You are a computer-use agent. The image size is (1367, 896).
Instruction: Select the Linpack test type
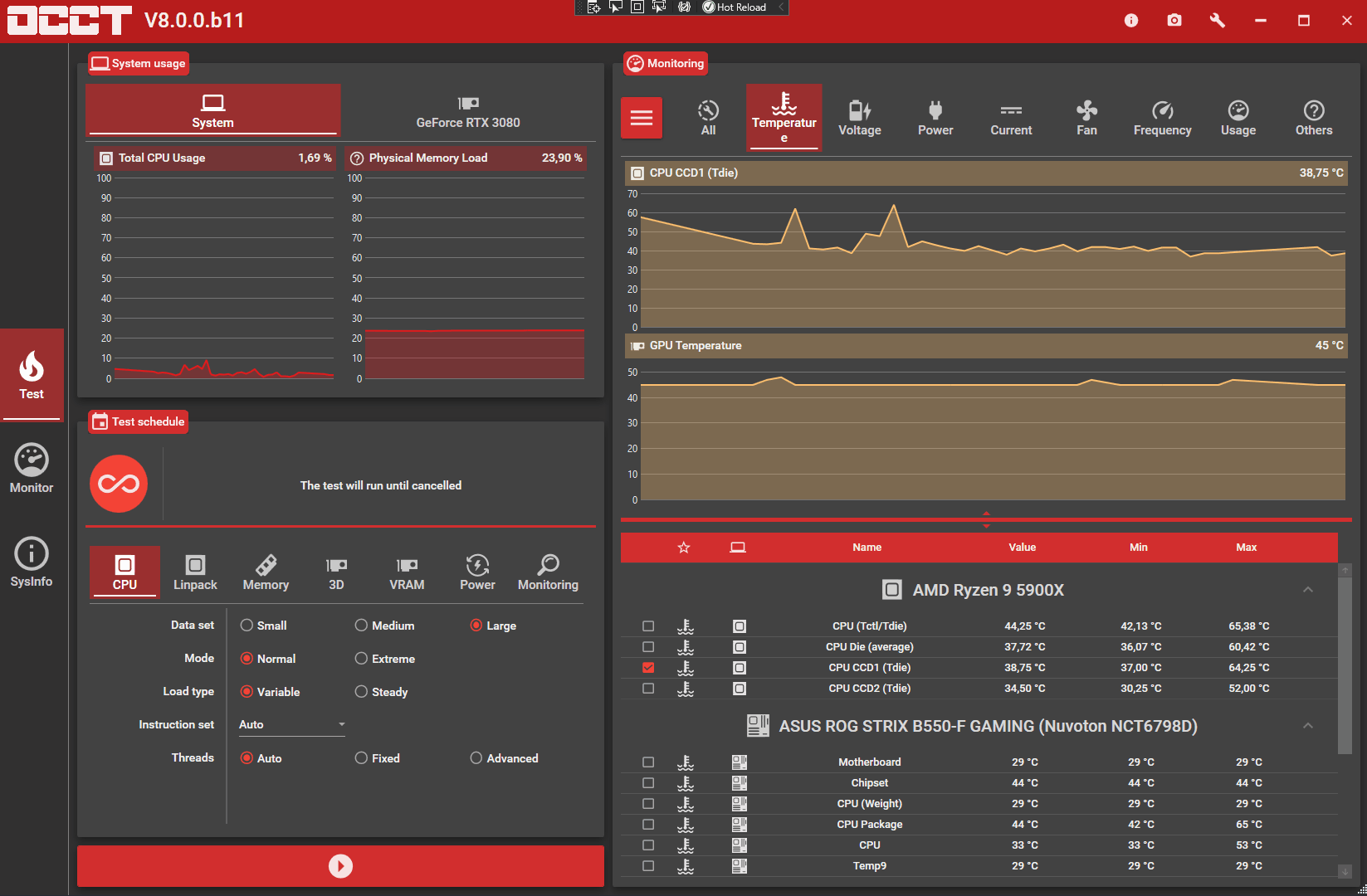pos(195,572)
